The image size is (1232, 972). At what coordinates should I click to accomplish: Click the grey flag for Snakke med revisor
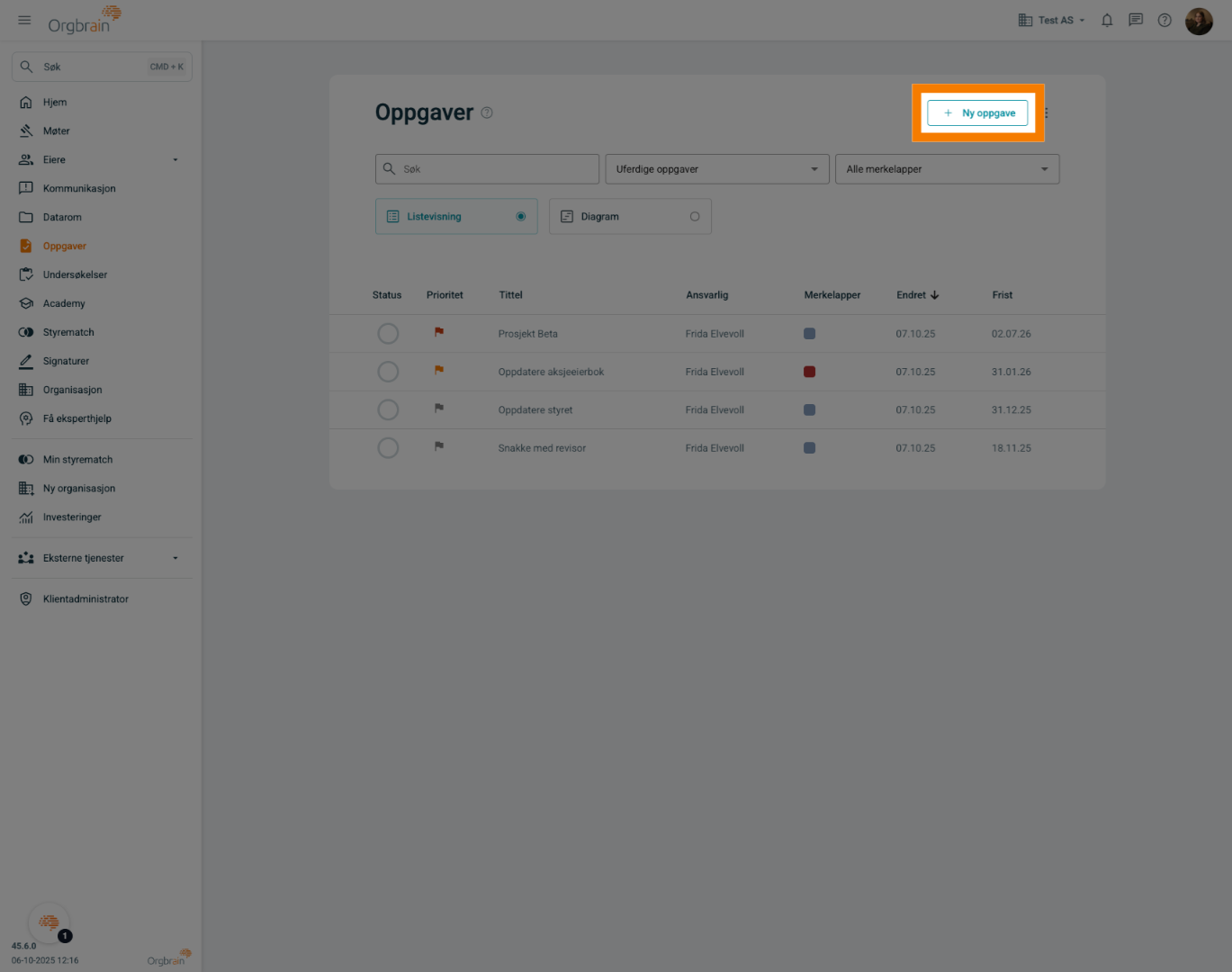[439, 446]
